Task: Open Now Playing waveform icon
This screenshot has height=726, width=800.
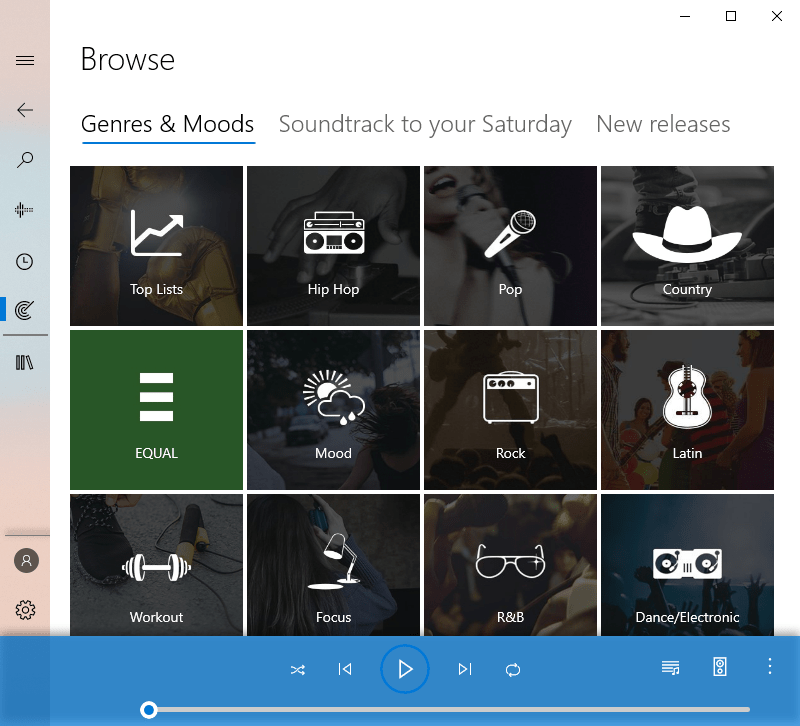Action: 25,210
